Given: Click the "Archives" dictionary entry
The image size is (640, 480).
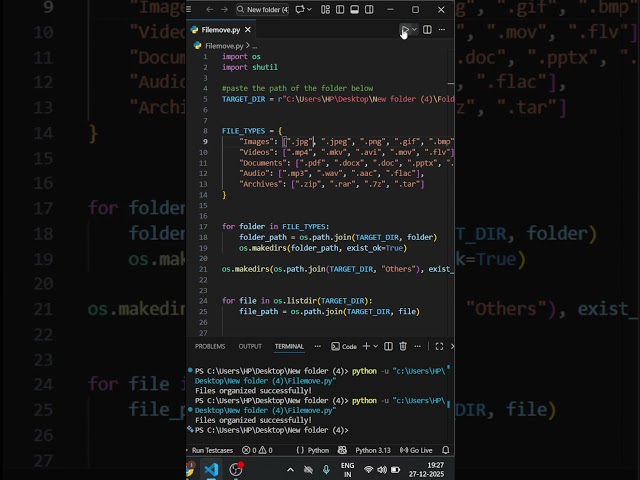Looking at the screenshot, I should (332, 184).
